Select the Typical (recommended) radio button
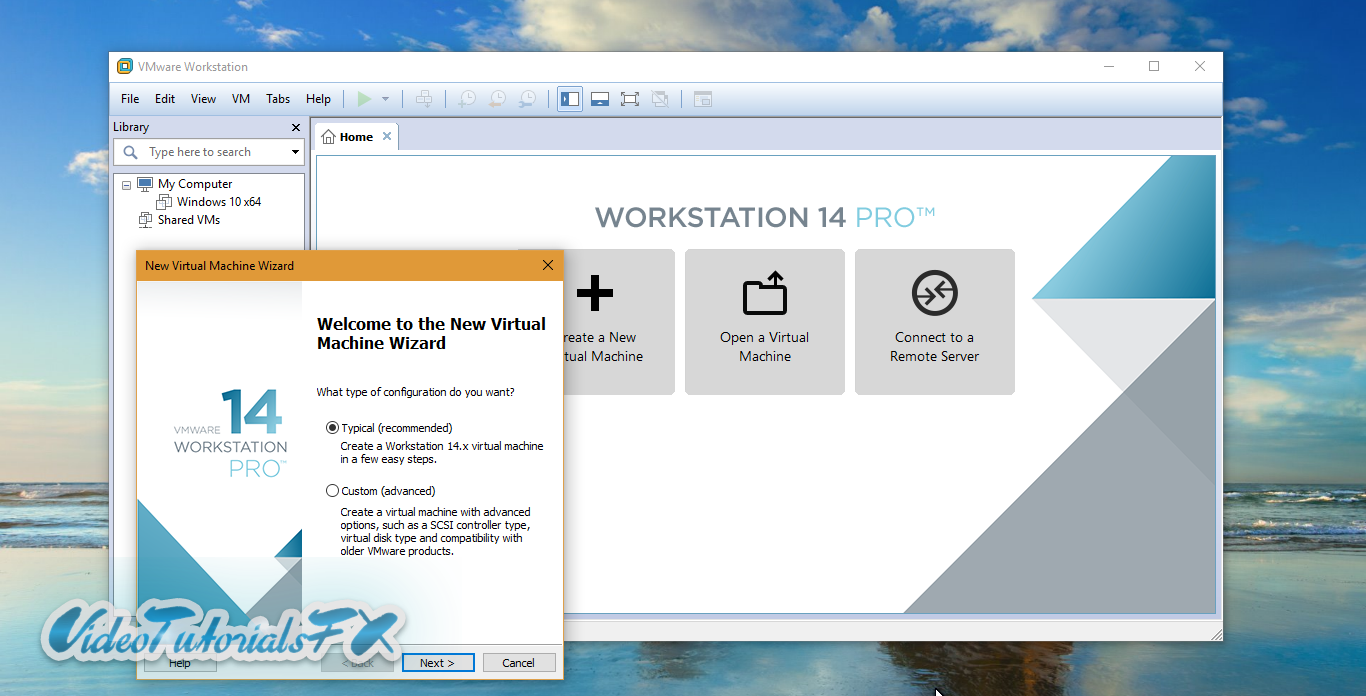Viewport: 1366px width, 696px height. (333, 428)
